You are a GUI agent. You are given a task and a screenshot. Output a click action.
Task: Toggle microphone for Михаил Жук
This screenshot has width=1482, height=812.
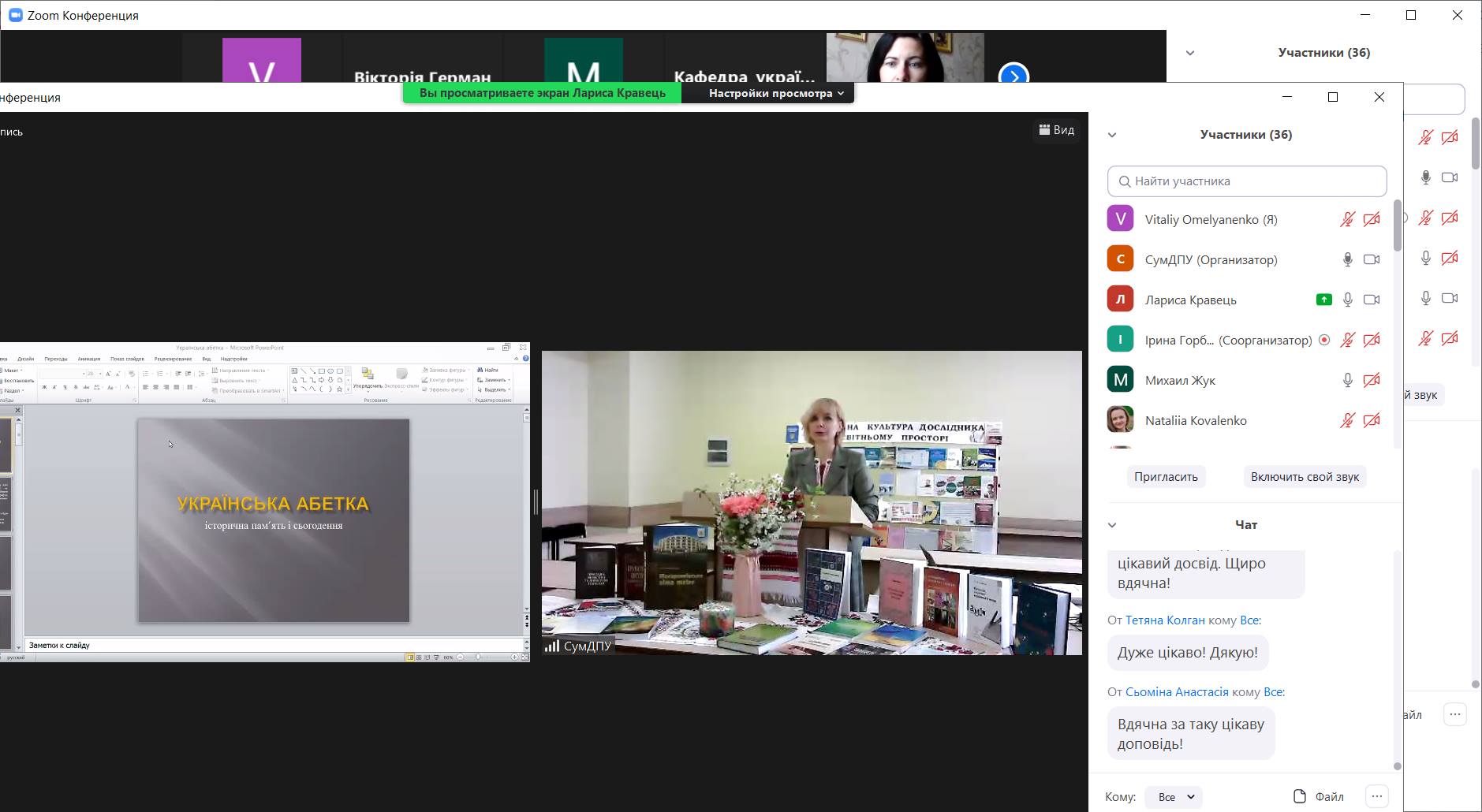(1348, 380)
